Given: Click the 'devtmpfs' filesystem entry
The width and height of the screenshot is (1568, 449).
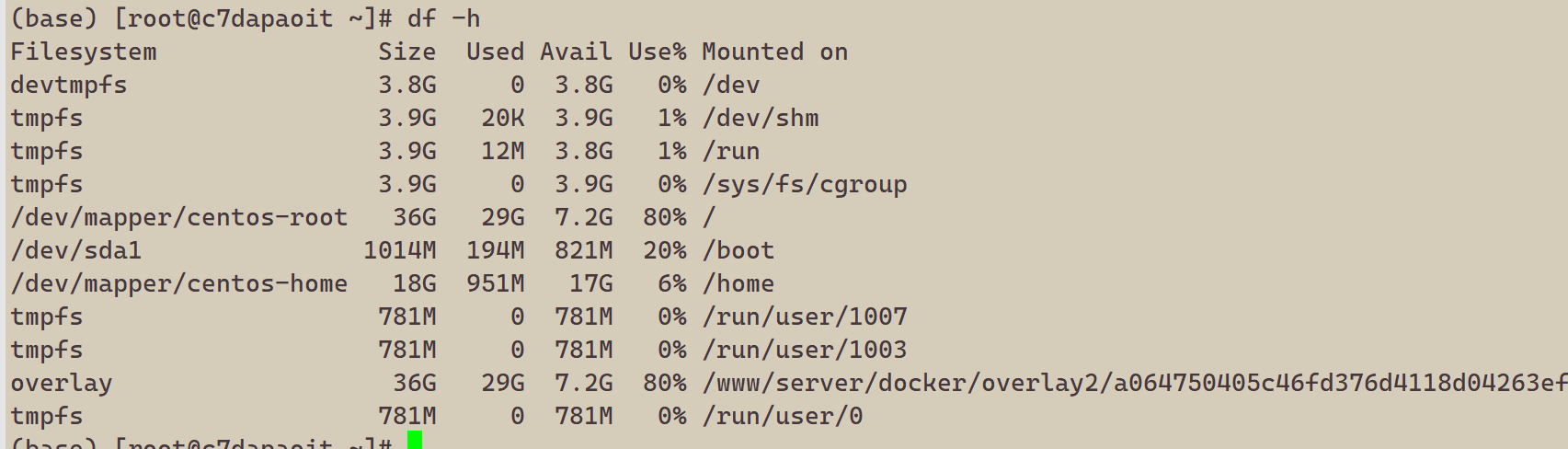Looking at the screenshot, I should 69,86.
